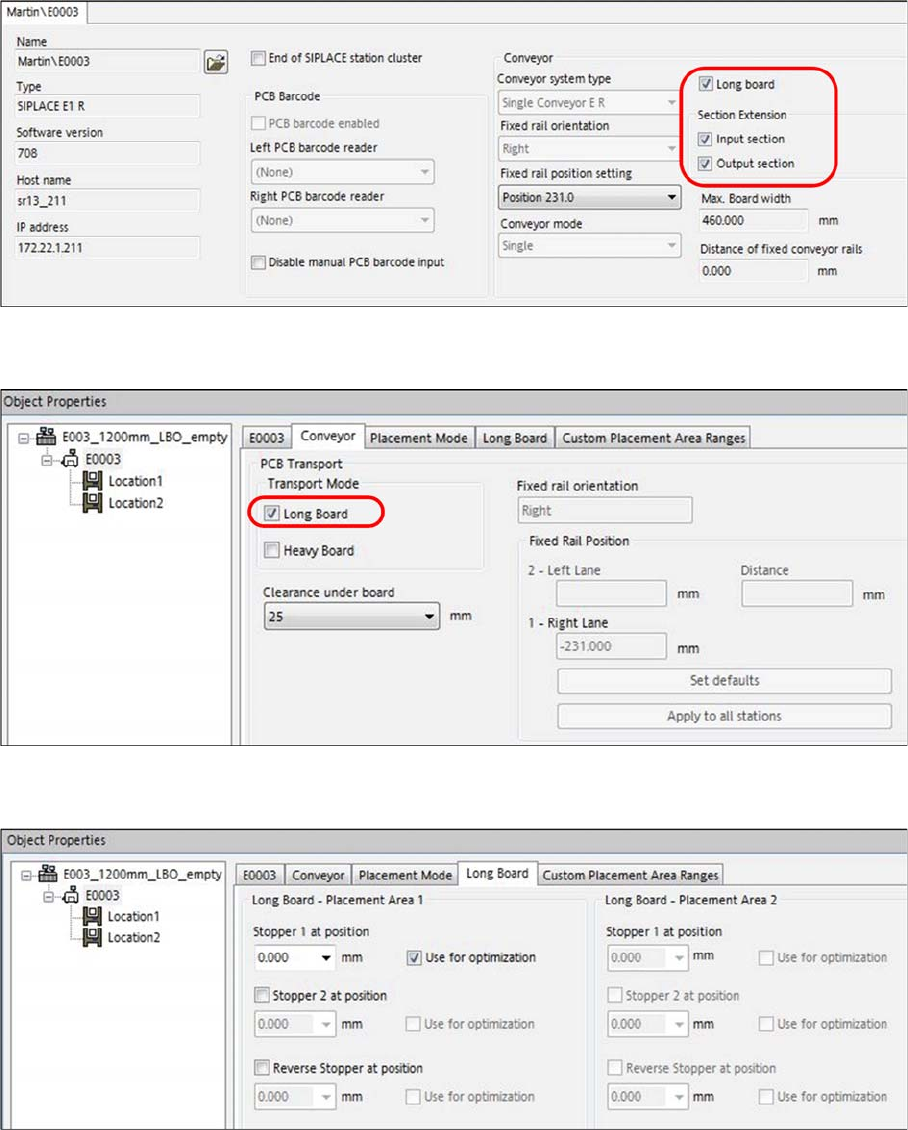The image size is (908, 1130).
Task: Collapse E0003 node in bottom panel tree
Action: (x=48, y=896)
